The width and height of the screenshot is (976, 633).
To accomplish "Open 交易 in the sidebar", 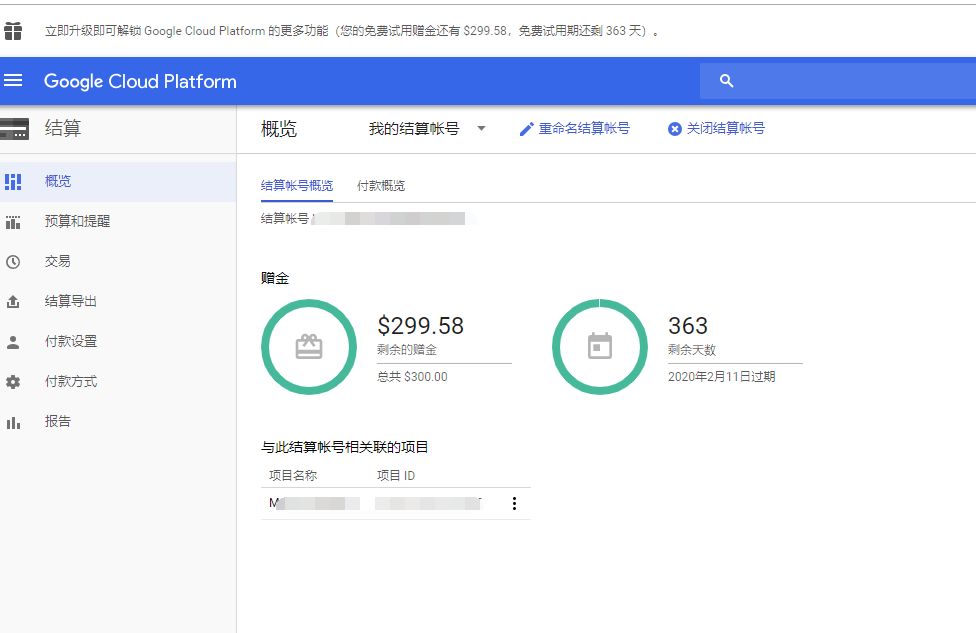I will 118,262.
